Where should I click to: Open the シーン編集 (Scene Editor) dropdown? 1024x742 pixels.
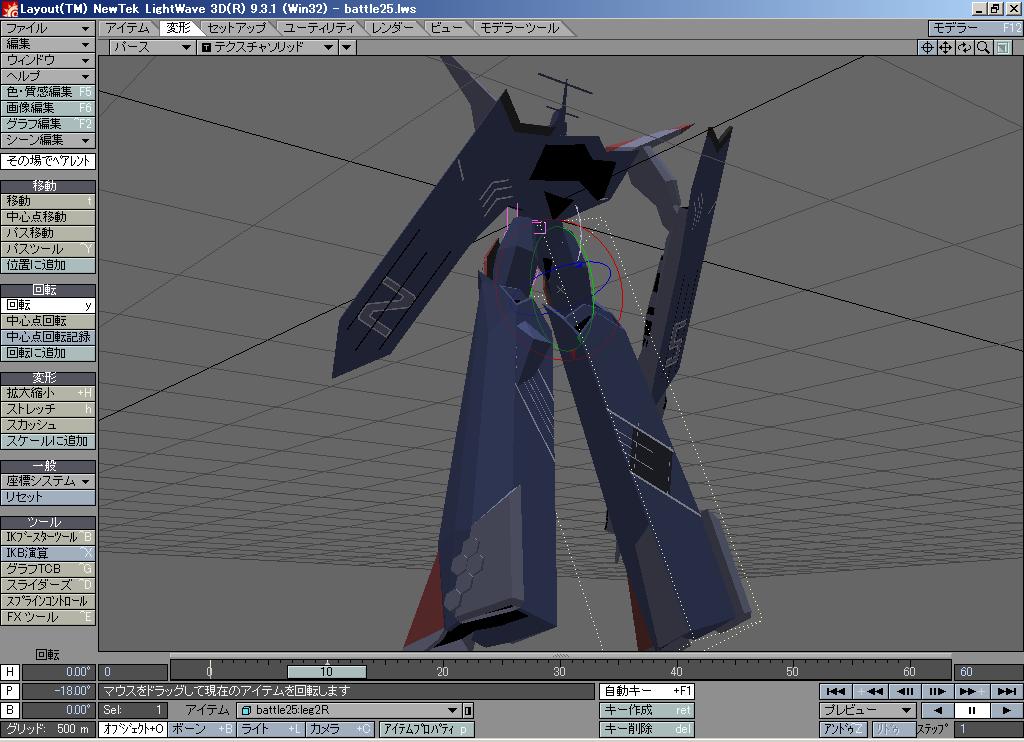(48, 140)
